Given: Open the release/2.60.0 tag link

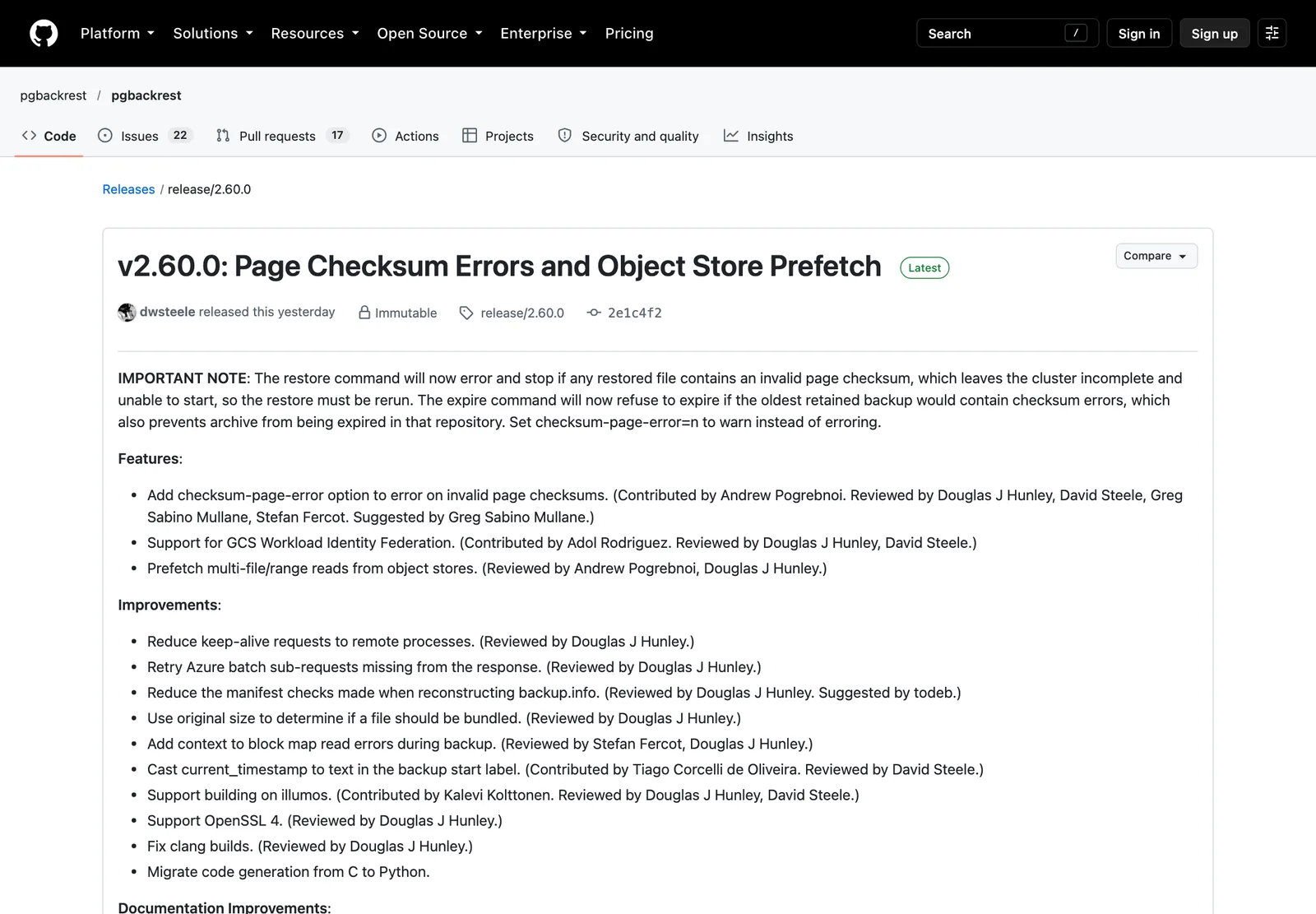Looking at the screenshot, I should click(x=522, y=313).
